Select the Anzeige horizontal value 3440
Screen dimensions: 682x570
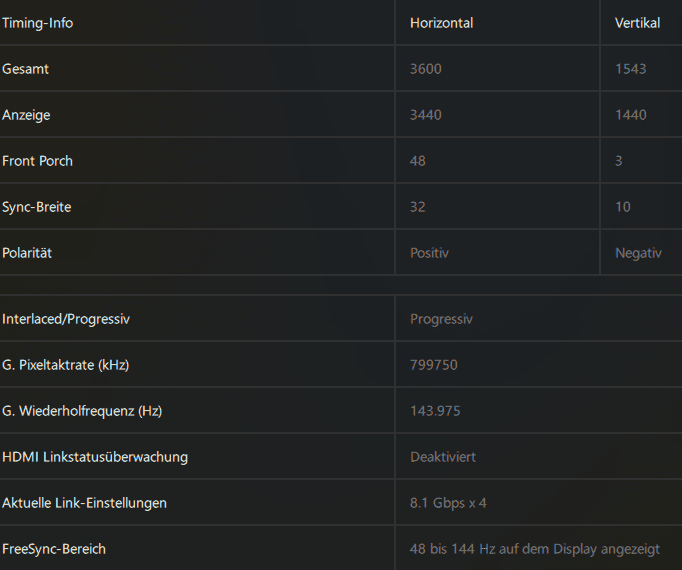coord(425,115)
